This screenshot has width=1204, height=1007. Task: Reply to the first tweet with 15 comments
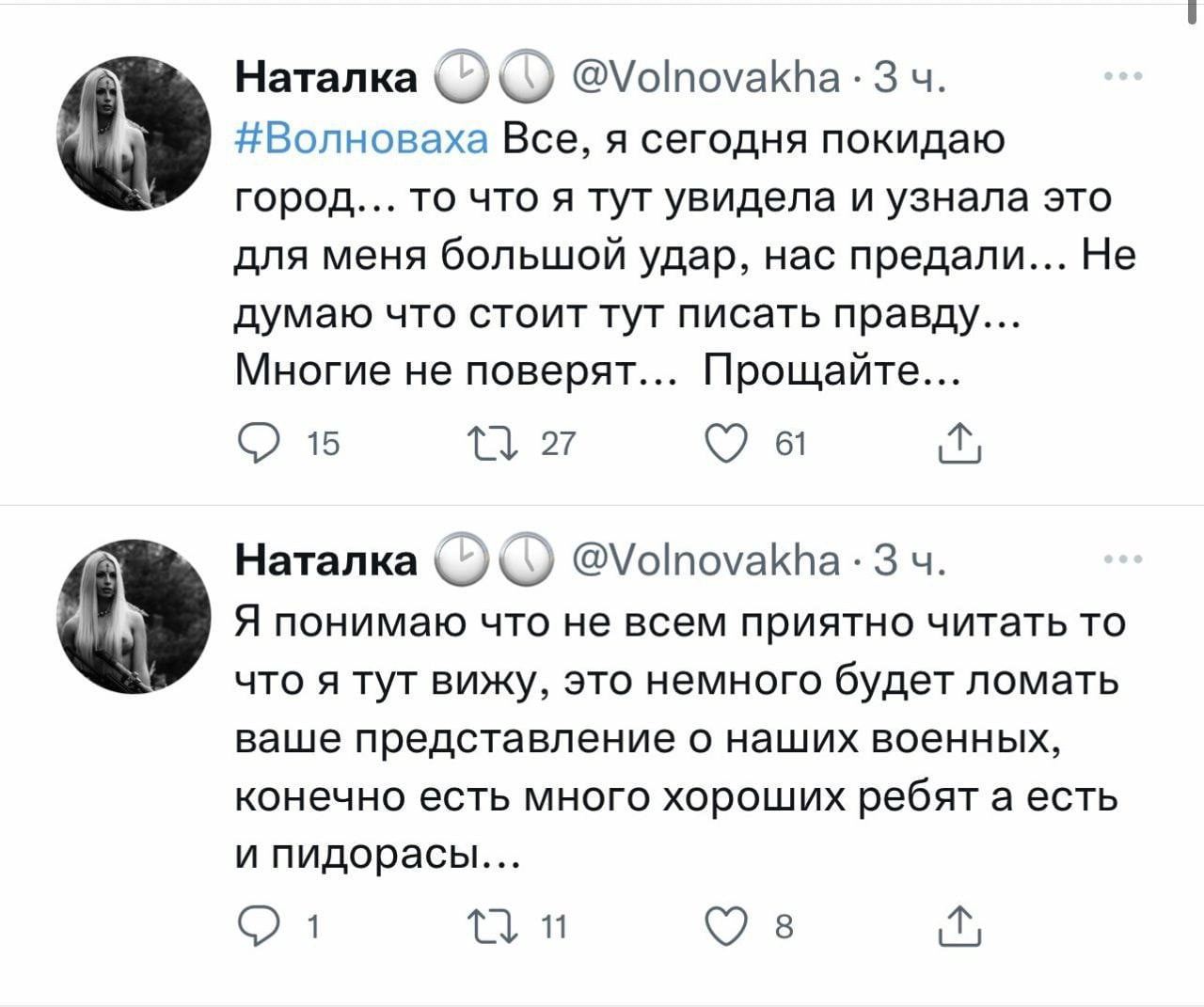[x=255, y=443]
